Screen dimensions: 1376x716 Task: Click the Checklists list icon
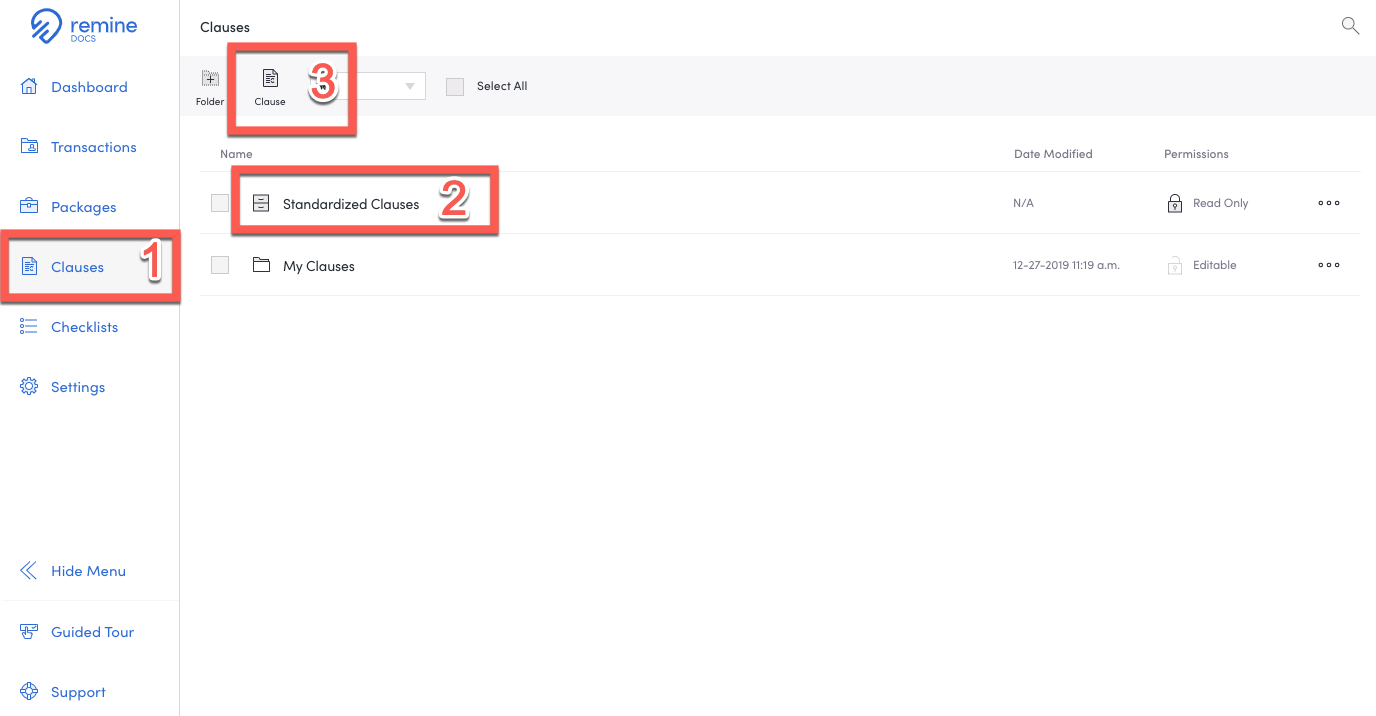(x=29, y=327)
